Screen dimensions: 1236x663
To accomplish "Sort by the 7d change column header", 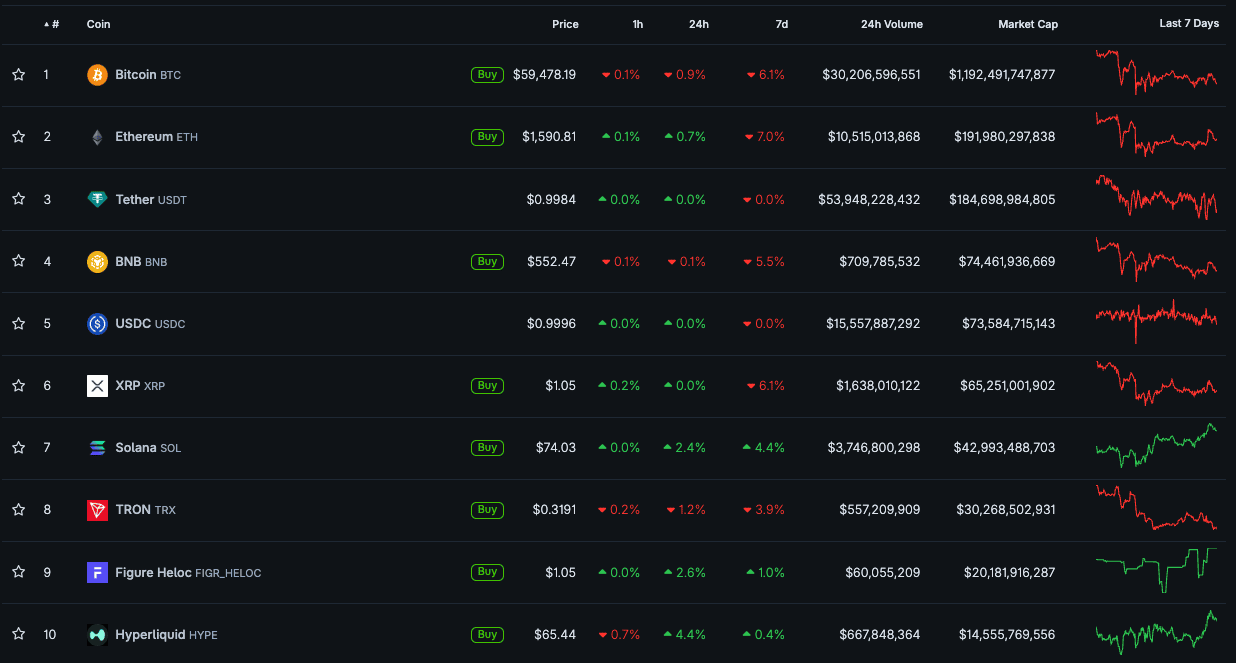I will tap(781, 24).
